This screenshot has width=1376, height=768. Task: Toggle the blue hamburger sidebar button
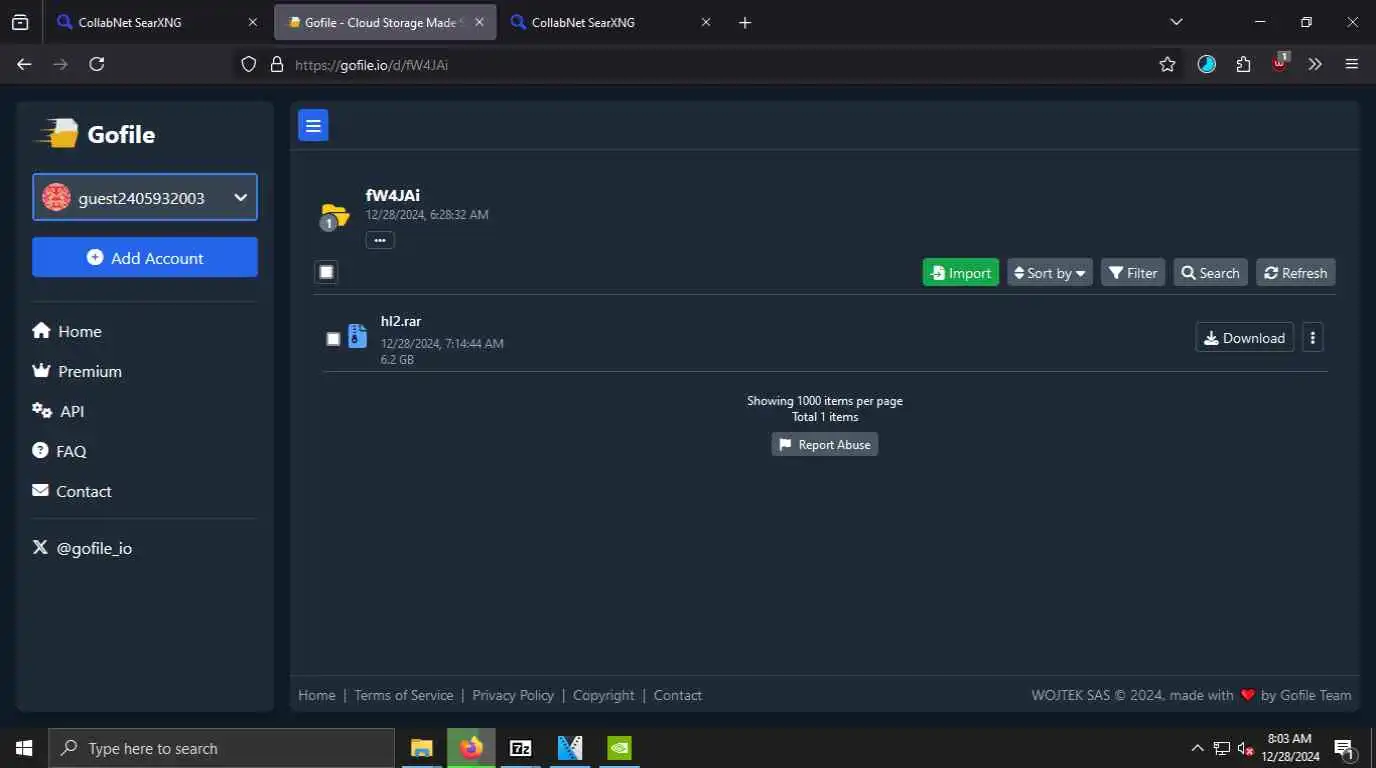coord(313,125)
